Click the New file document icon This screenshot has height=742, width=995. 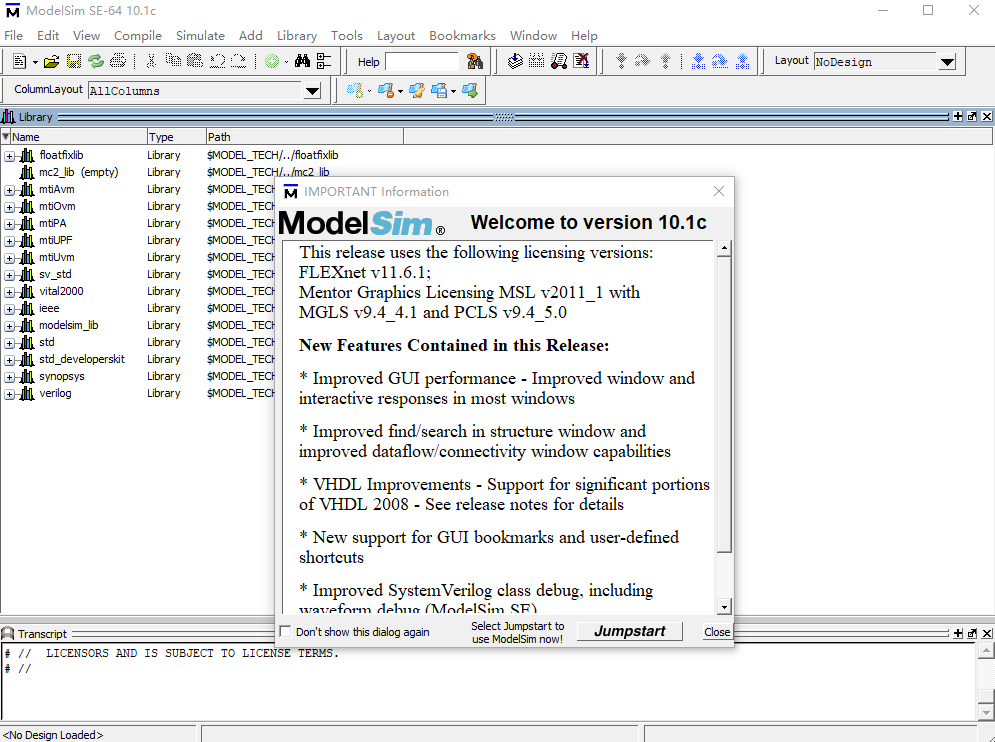20,62
